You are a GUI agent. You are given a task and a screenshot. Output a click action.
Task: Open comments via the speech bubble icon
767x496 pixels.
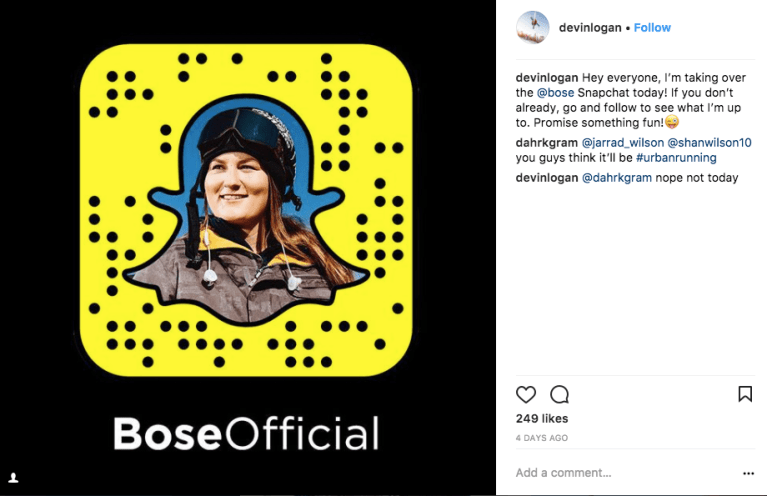click(x=559, y=394)
